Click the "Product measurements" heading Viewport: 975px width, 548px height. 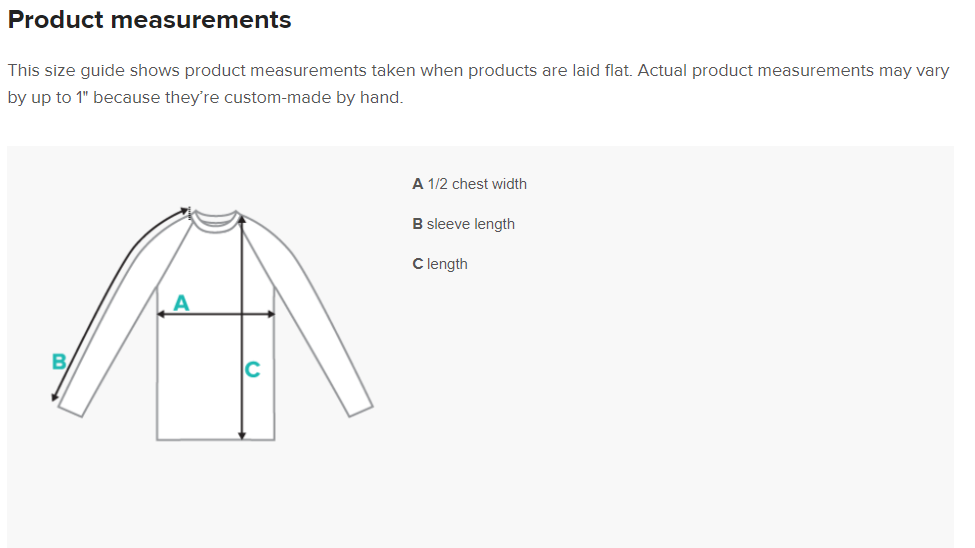point(150,20)
